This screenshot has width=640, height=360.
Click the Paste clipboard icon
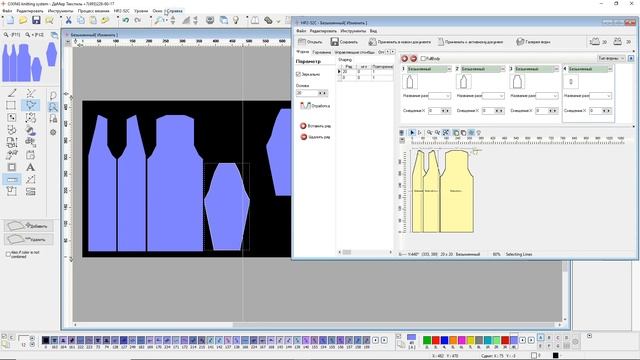pyautogui.click(x=93, y=20)
